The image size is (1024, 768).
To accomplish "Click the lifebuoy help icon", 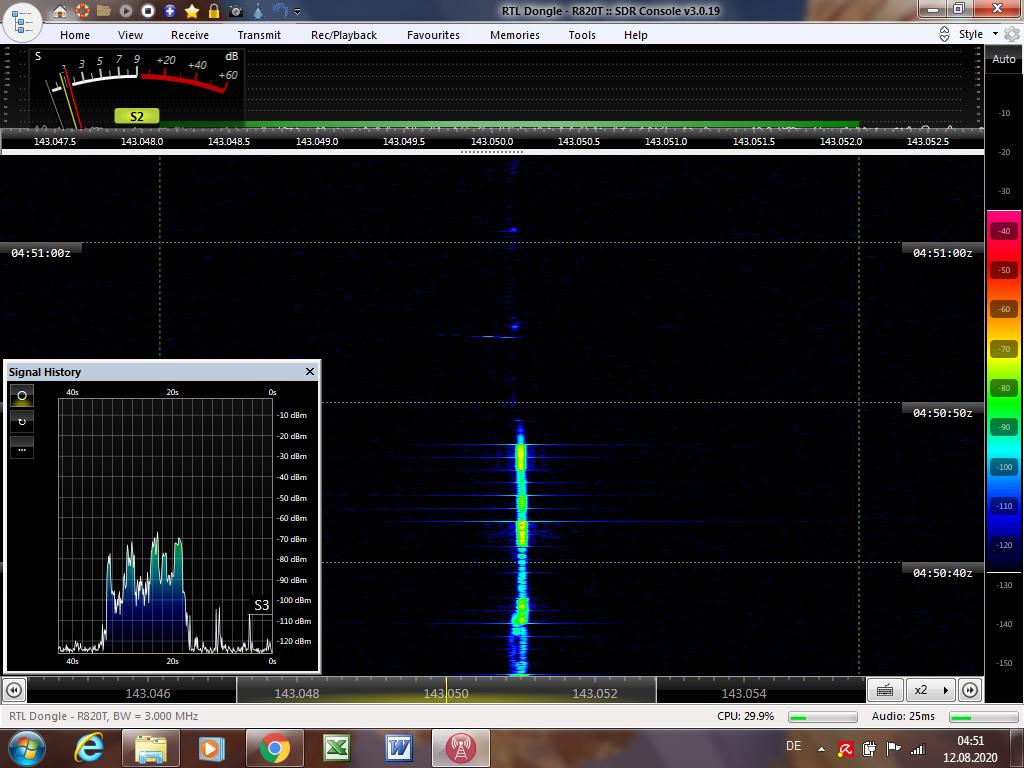I will (x=82, y=10).
